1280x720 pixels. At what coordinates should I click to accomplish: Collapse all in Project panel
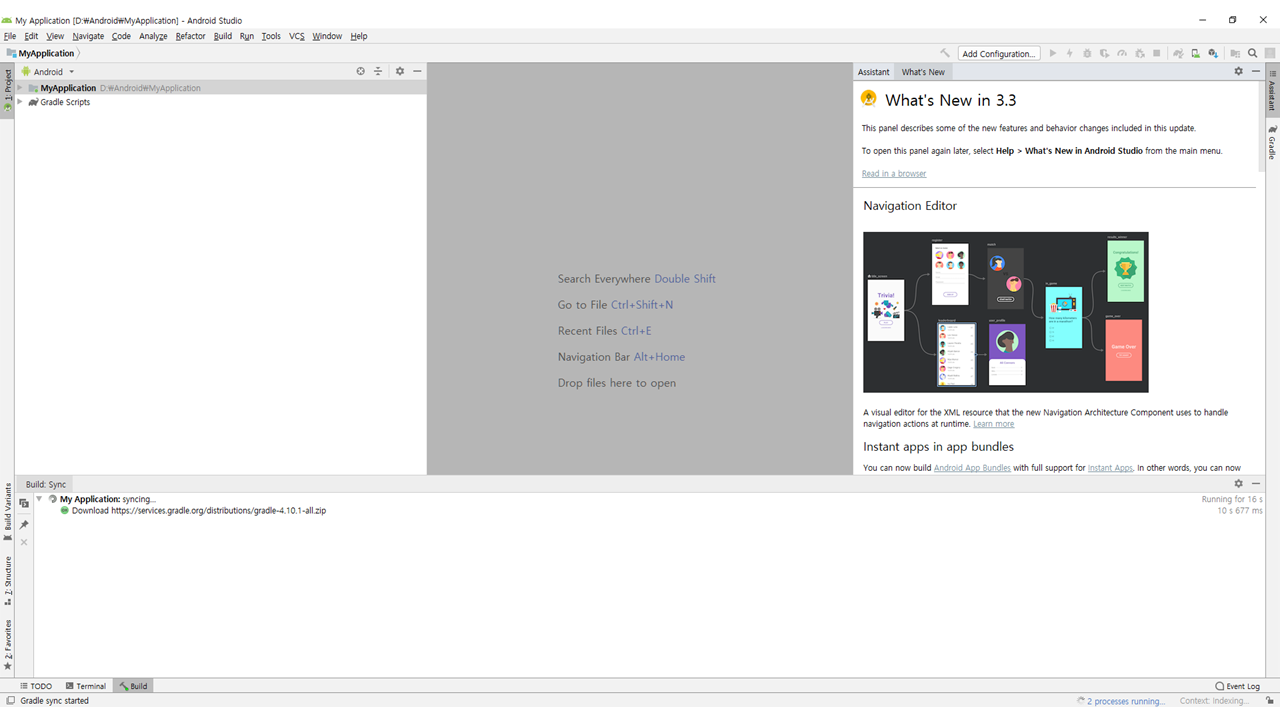378,72
